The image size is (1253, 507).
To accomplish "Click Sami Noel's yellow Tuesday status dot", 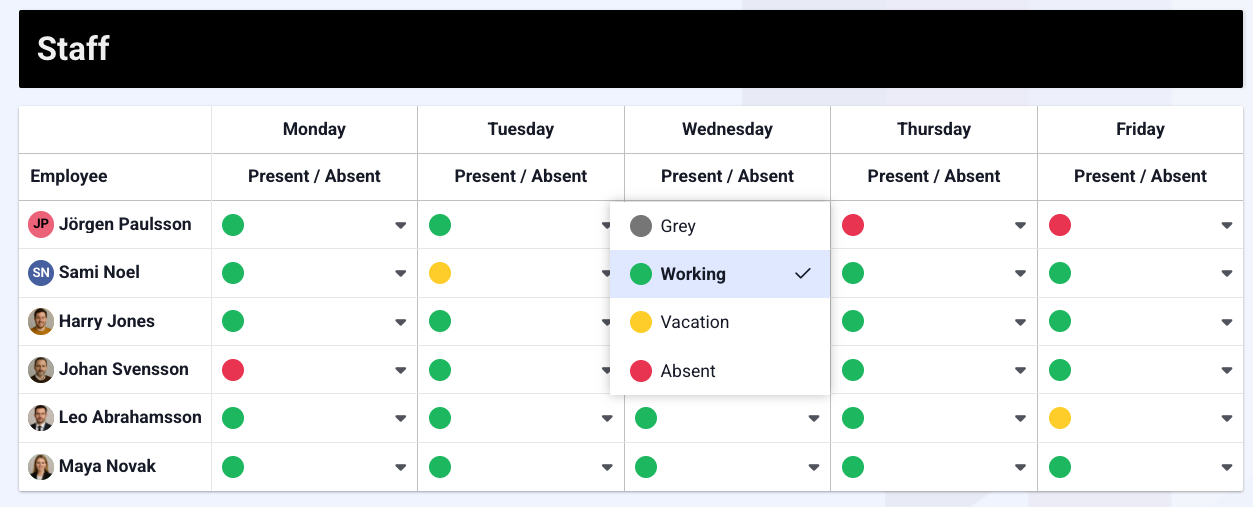I will [x=440, y=273].
